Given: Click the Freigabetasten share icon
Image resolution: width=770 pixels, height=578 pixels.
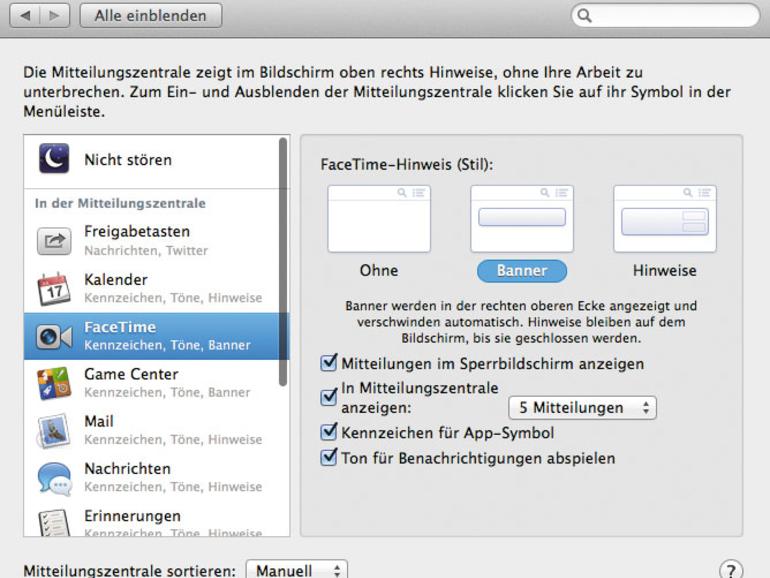Looking at the screenshot, I should [x=54, y=241].
